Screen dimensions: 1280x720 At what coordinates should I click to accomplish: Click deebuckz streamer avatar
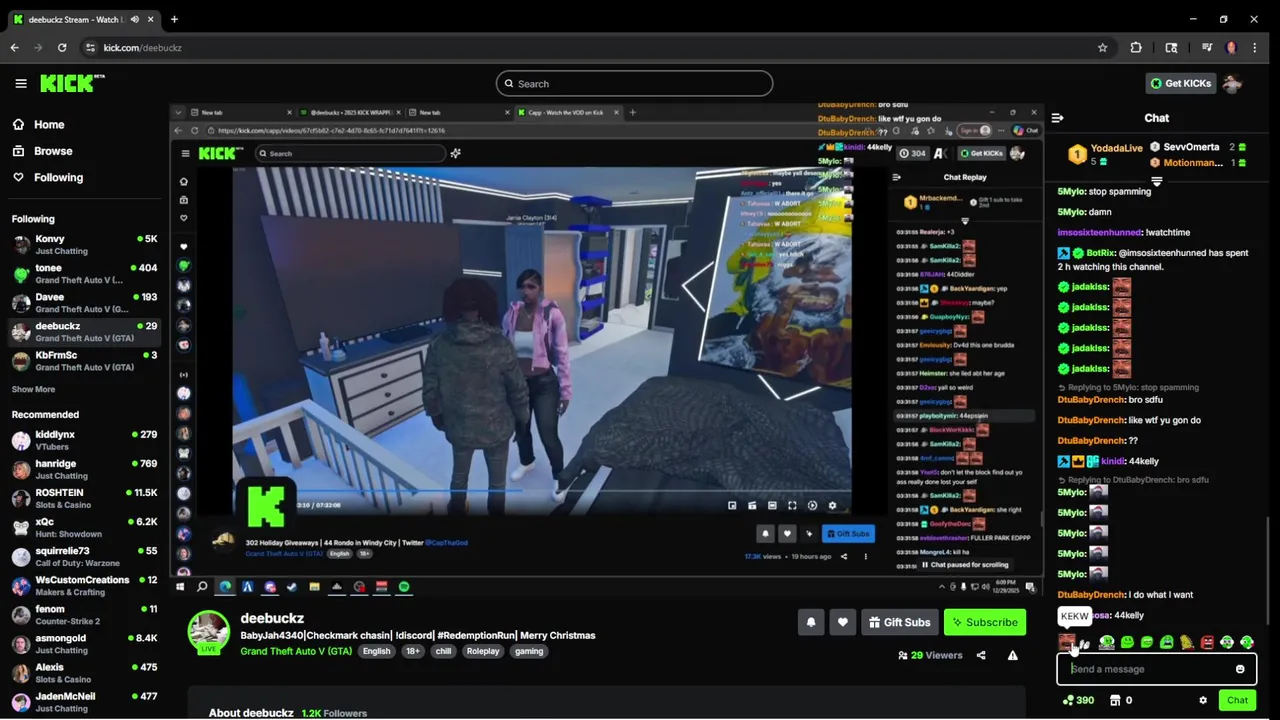(x=209, y=632)
